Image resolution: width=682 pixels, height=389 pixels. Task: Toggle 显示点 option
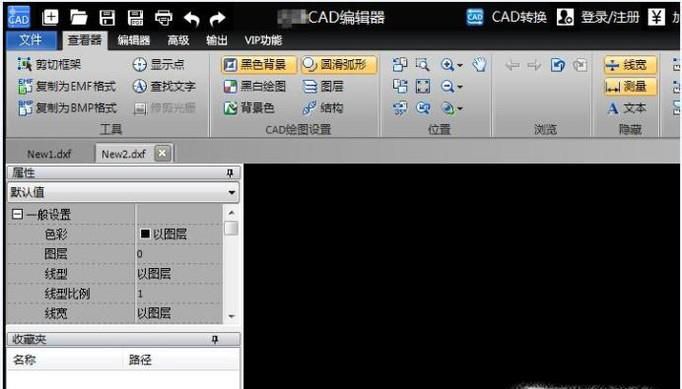pyautogui.click(x=158, y=64)
